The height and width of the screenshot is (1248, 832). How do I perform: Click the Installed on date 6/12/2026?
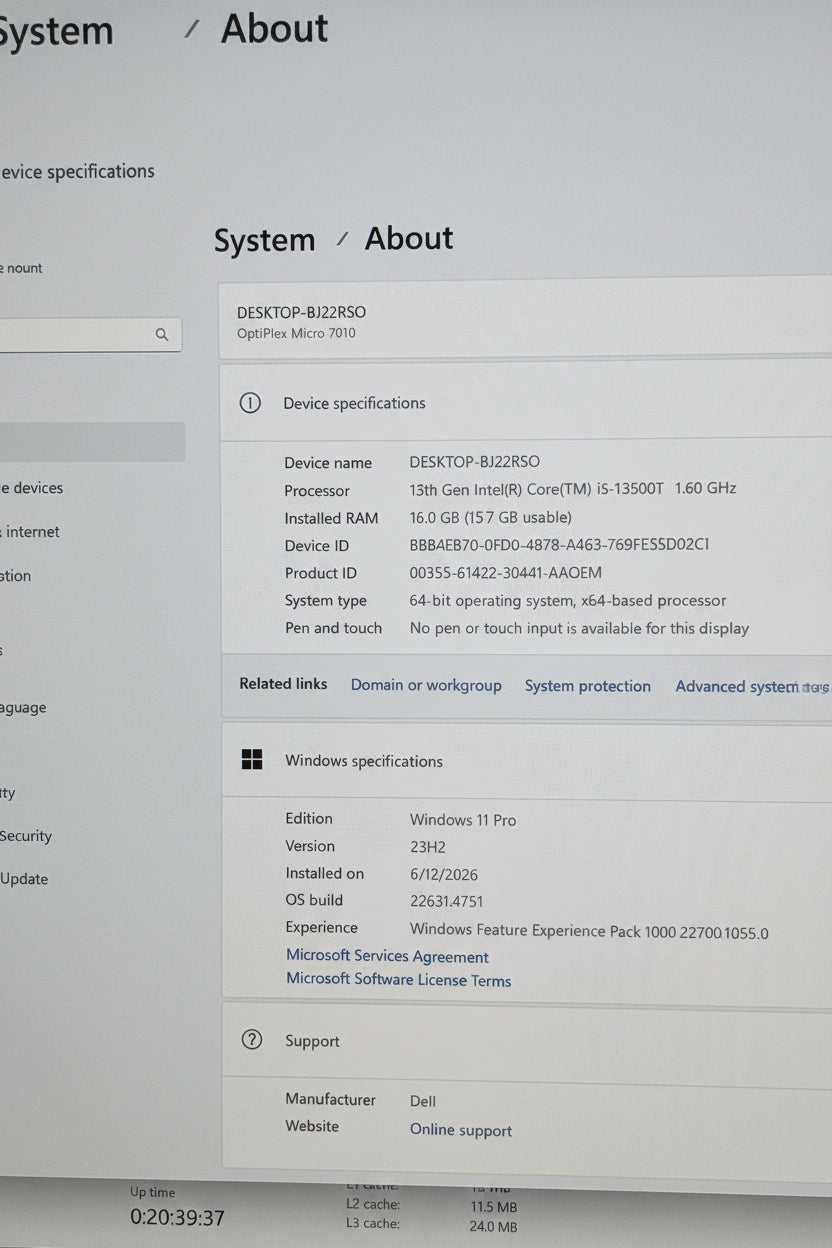(x=444, y=875)
